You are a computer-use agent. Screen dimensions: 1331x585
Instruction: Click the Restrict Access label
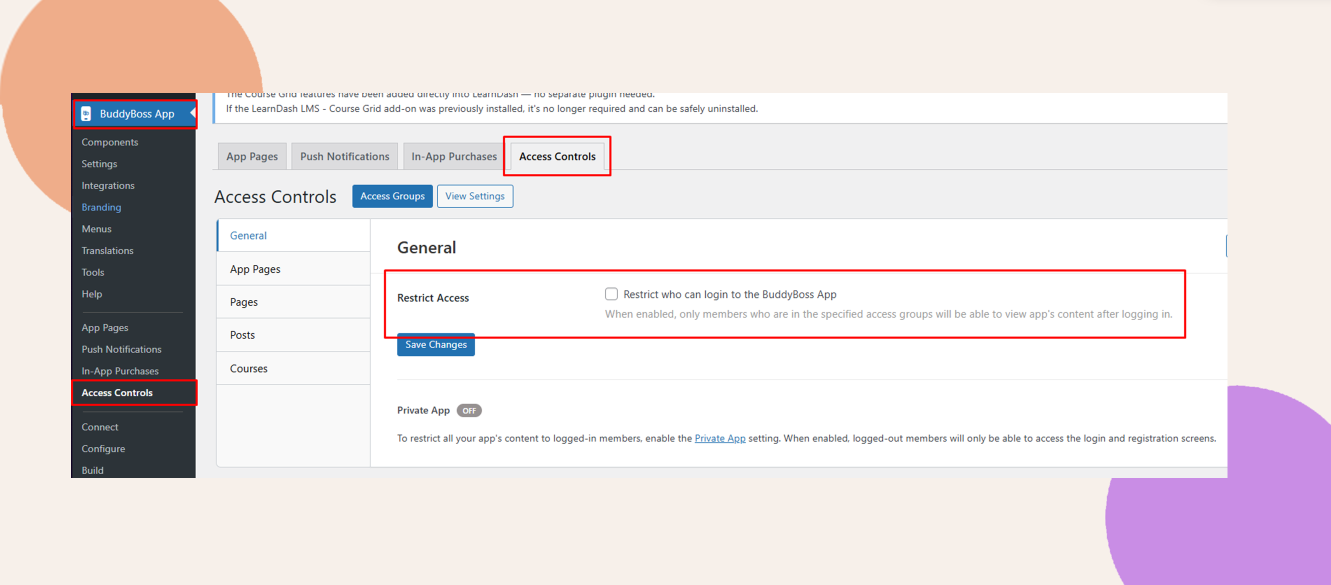[433, 298]
